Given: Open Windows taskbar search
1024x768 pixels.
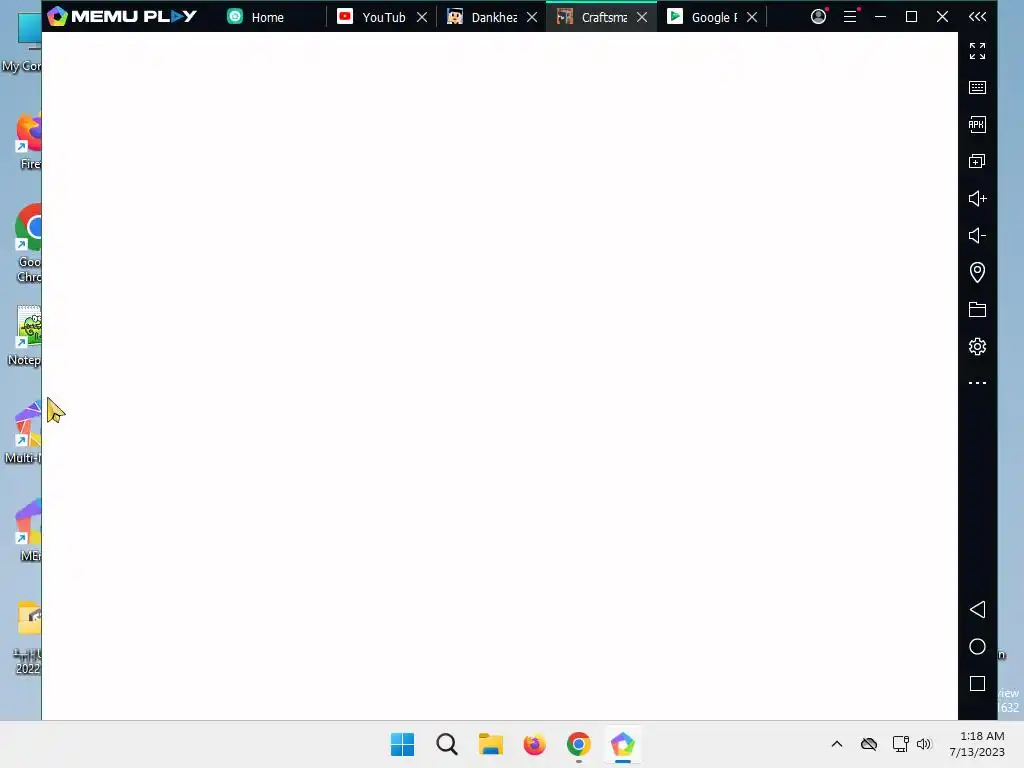Looking at the screenshot, I should coord(447,744).
